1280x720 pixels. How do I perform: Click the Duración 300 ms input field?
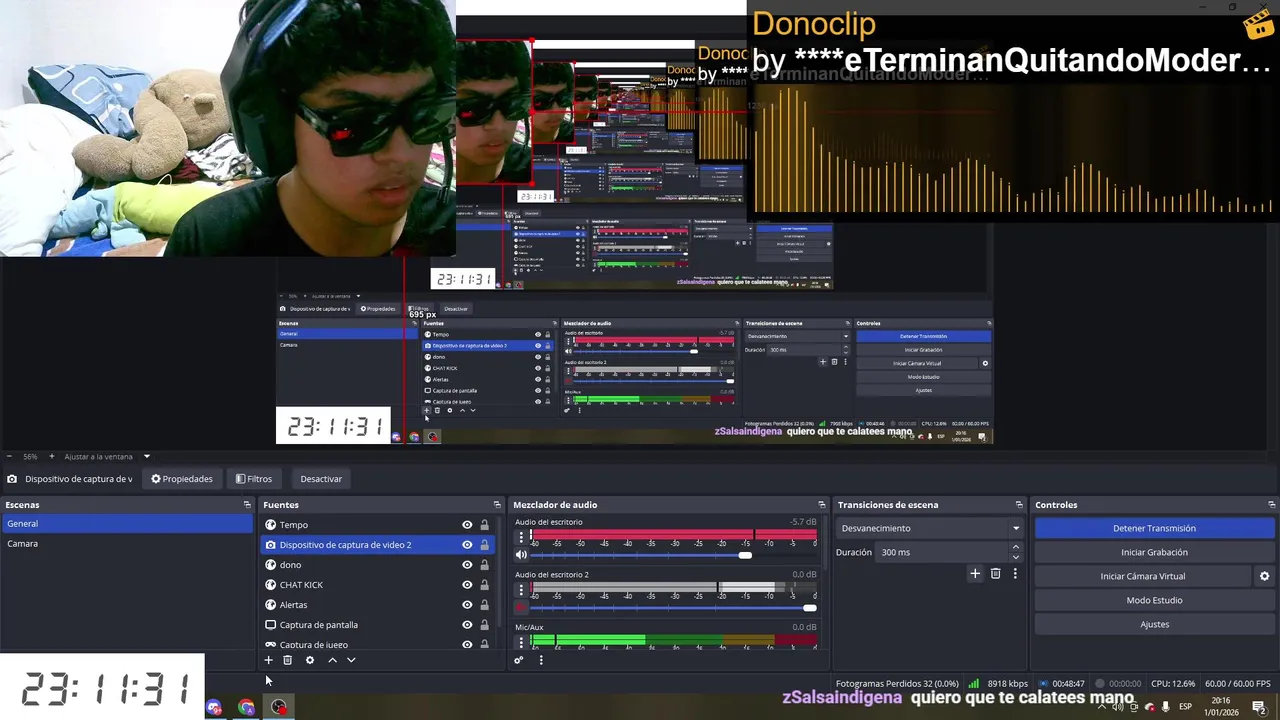[x=942, y=552]
